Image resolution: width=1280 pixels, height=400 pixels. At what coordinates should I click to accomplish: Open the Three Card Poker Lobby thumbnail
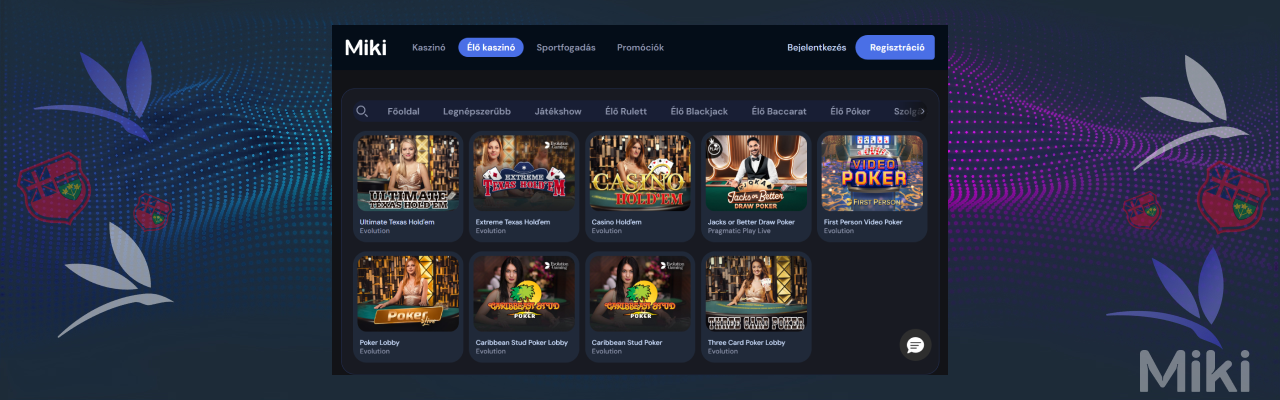pyautogui.click(x=756, y=293)
